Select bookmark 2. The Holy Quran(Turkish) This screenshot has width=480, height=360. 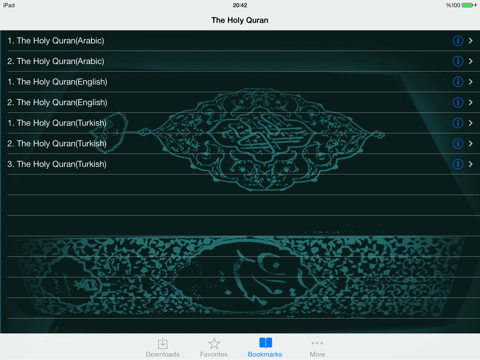pos(240,144)
